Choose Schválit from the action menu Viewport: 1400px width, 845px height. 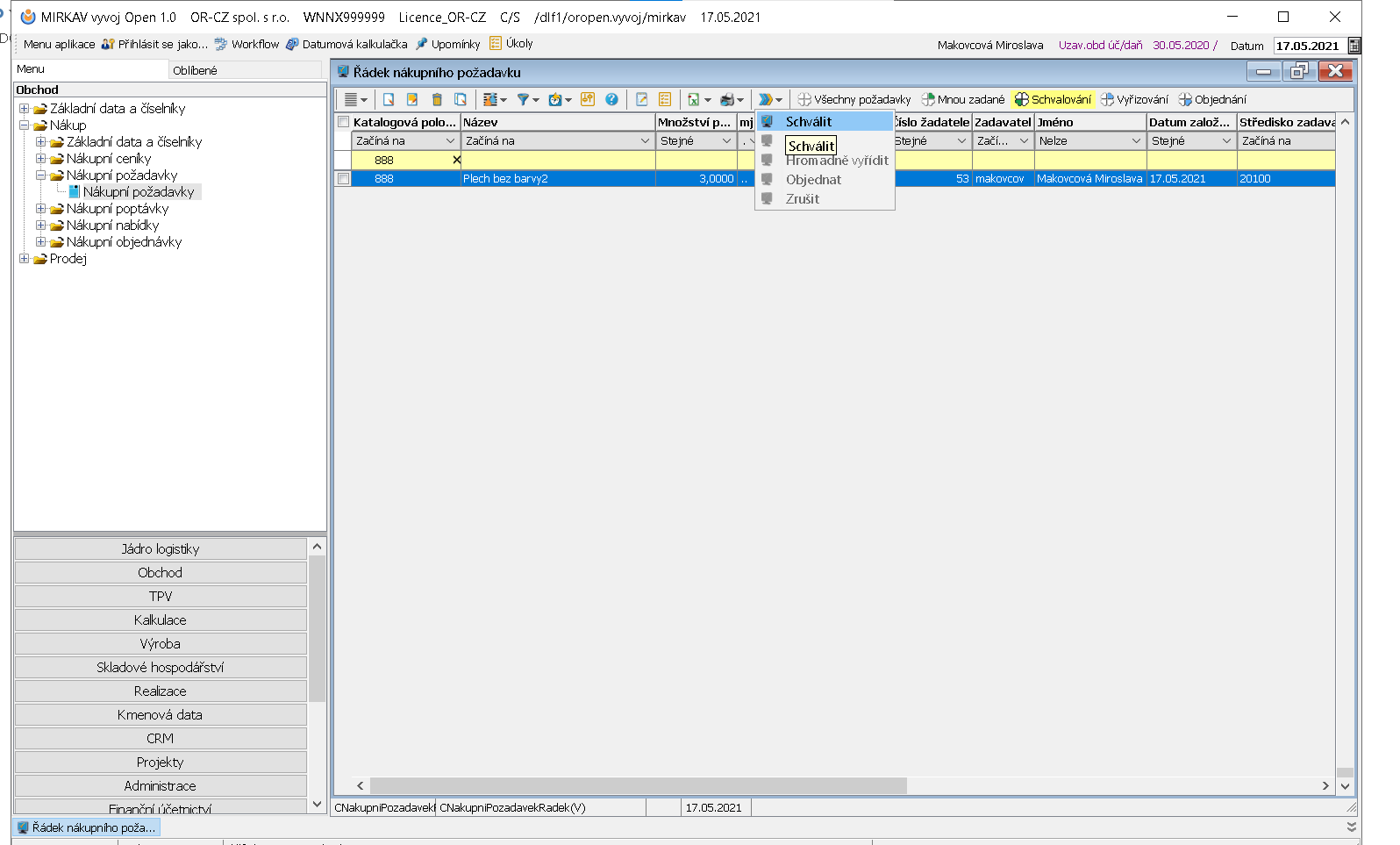pyautogui.click(x=808, y=122)
